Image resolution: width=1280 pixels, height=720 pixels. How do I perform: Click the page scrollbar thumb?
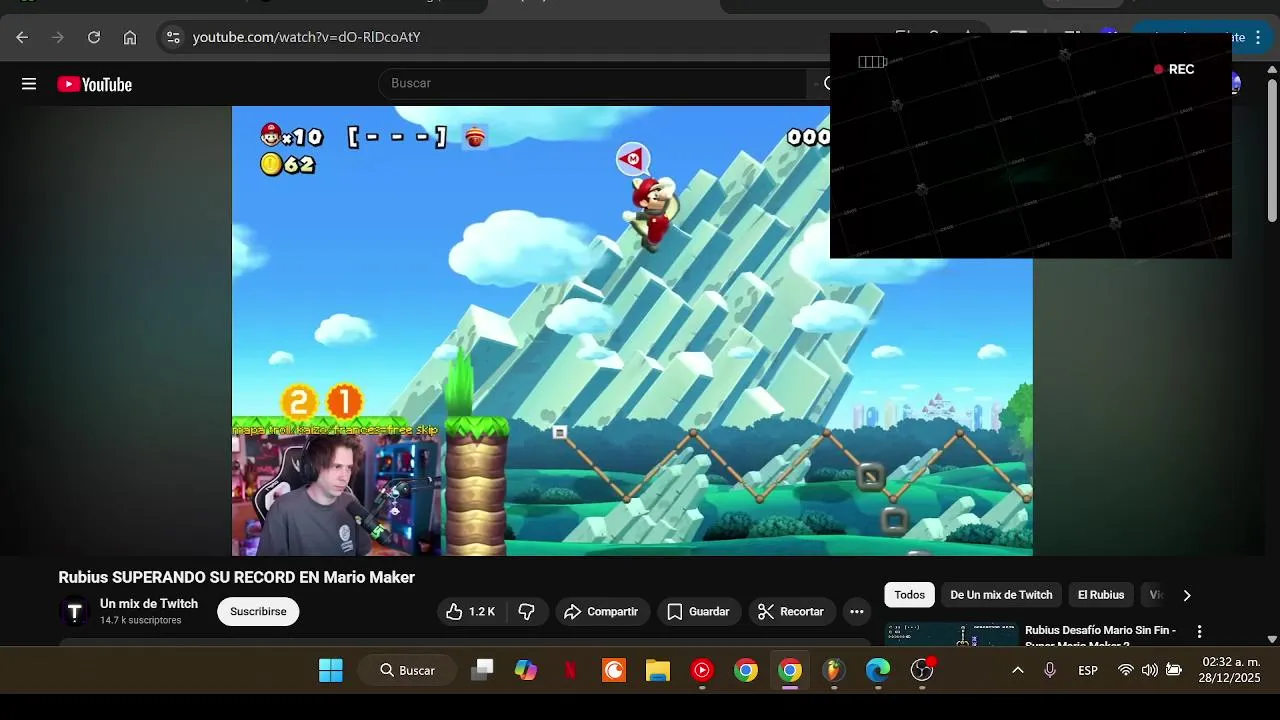point(1272,150)
